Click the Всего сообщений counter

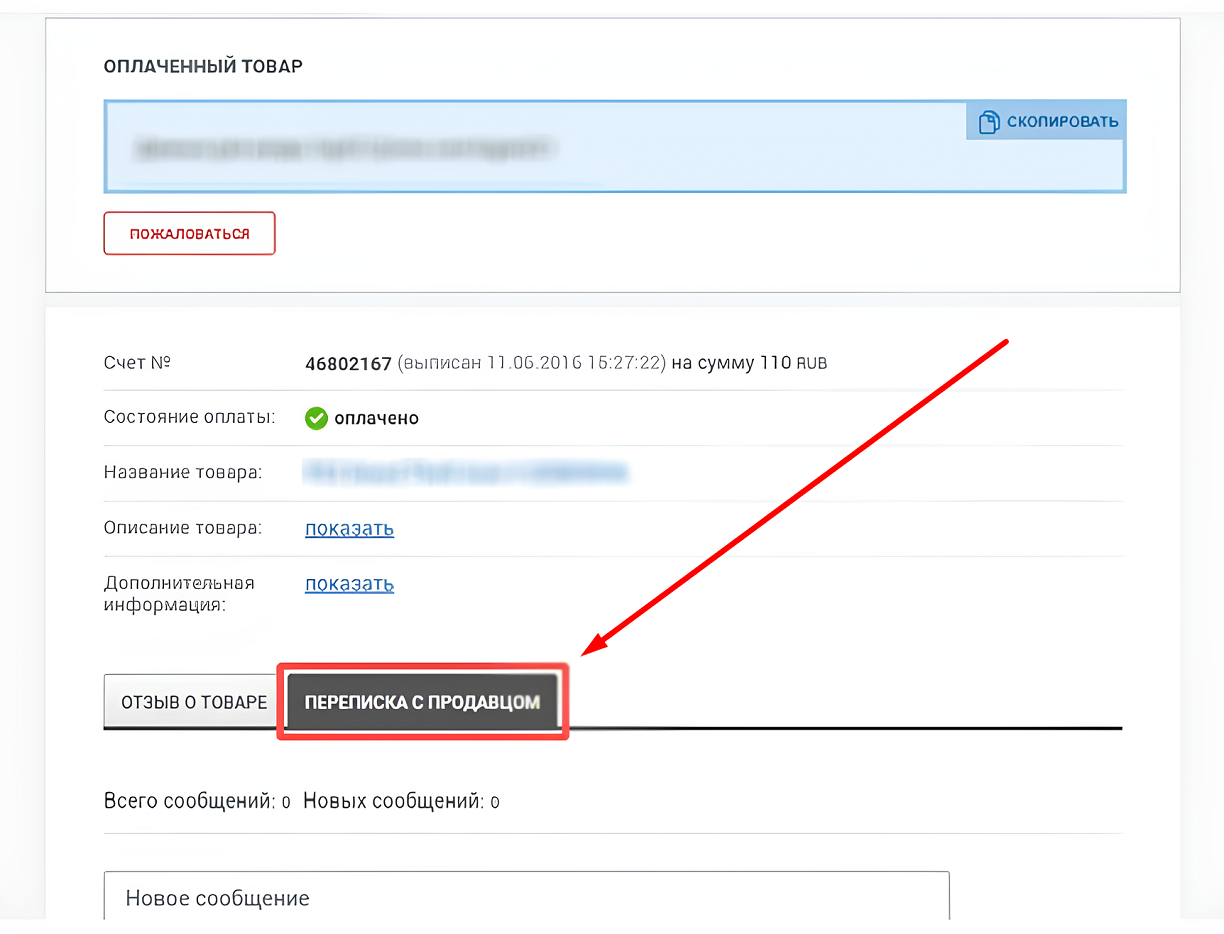click(x=197, y=801)
